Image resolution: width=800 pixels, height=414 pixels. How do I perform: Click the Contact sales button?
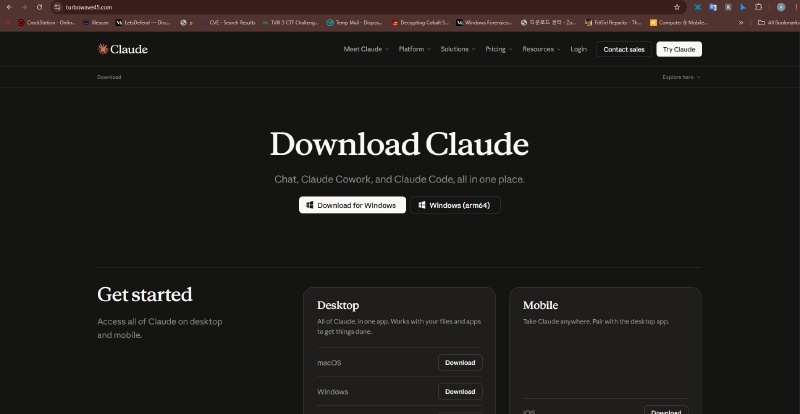(623, 49)
